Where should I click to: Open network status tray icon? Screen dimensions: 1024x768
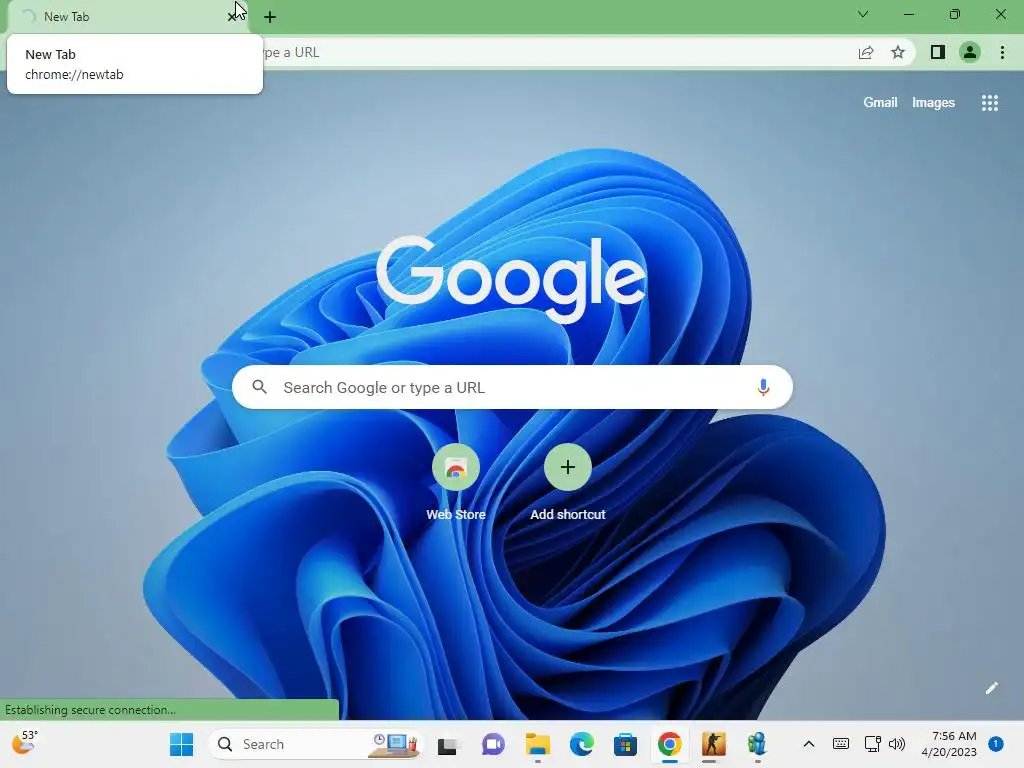(872, 744)
